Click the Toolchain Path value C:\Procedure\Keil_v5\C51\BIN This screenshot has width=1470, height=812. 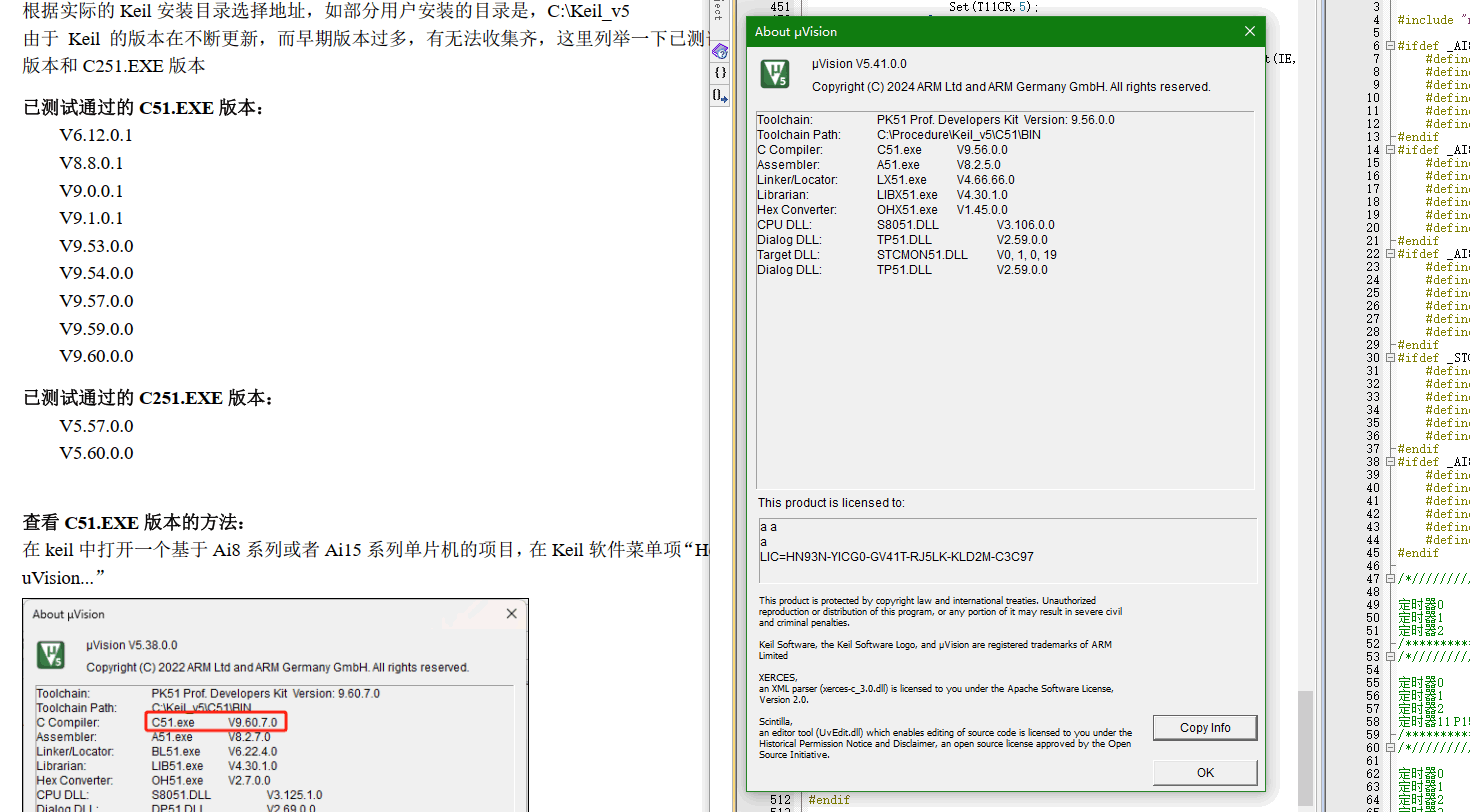960,135
